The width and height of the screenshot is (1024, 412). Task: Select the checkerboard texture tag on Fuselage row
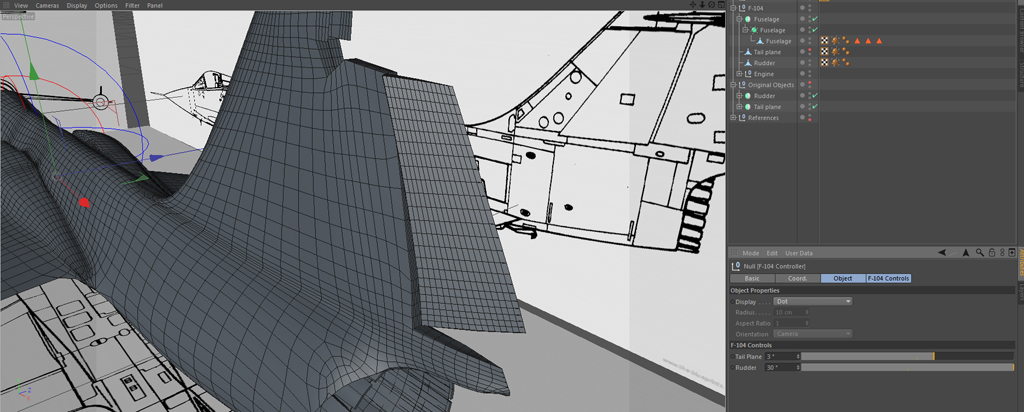point(824,41)
